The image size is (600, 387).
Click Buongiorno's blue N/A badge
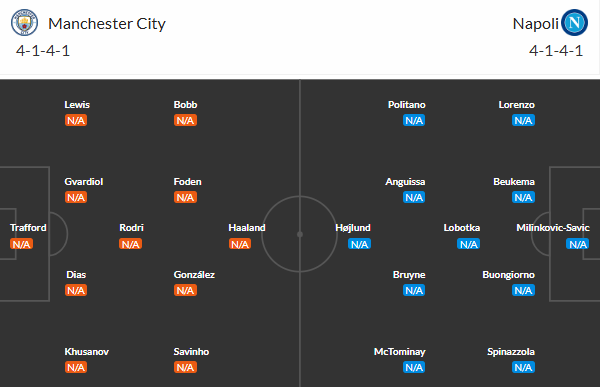[x=523, y=290]
